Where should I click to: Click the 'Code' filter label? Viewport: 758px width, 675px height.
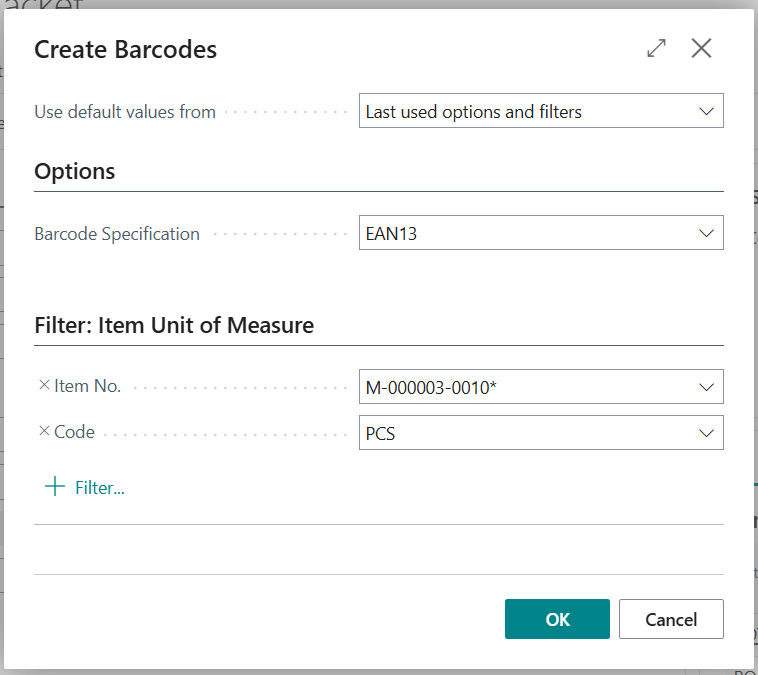pos(74,432)
